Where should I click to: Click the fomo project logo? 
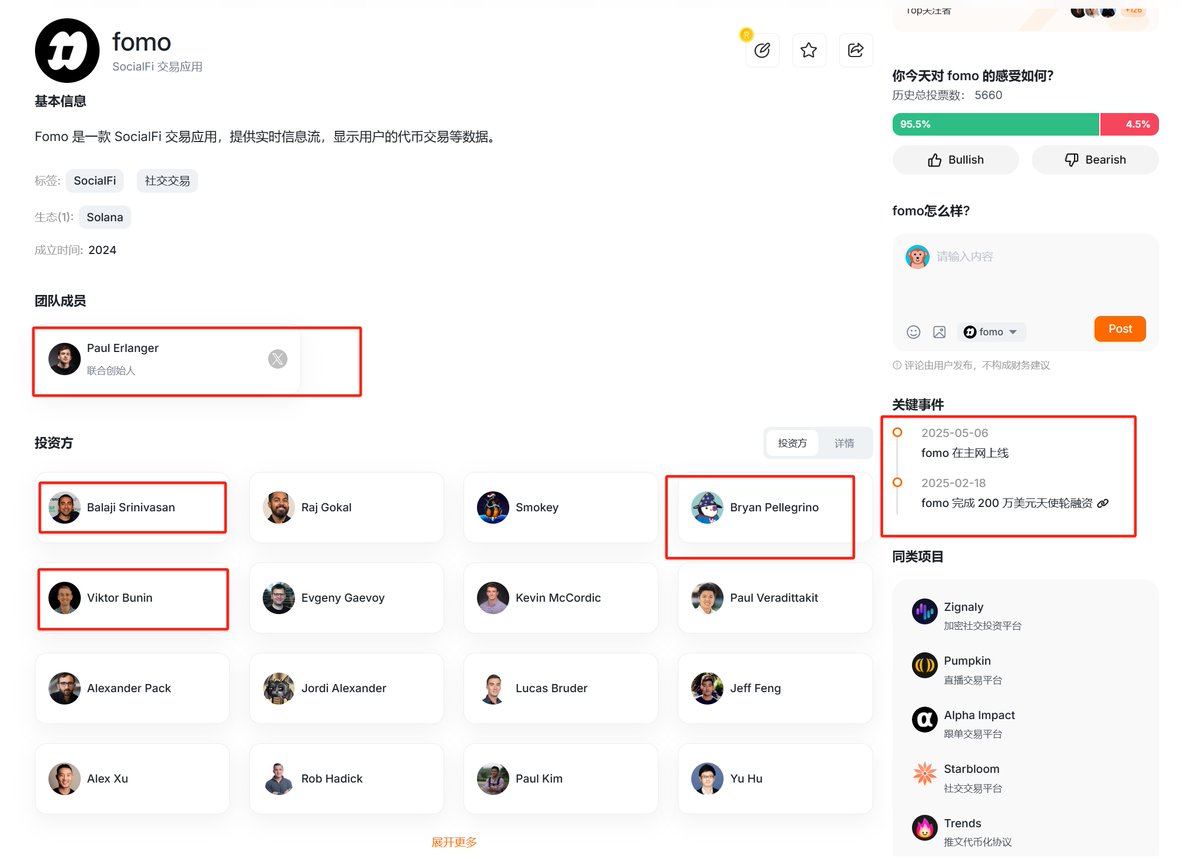67,51
